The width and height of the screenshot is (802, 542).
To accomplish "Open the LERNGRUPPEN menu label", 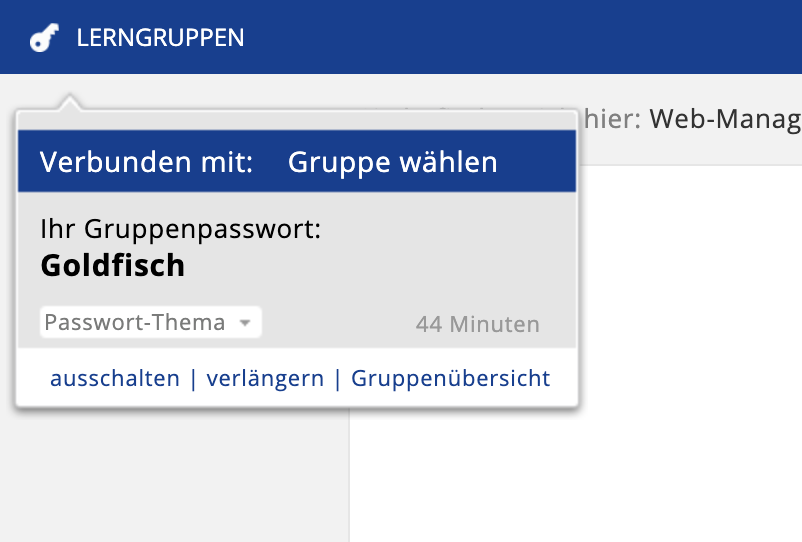I will coord(160,38).
